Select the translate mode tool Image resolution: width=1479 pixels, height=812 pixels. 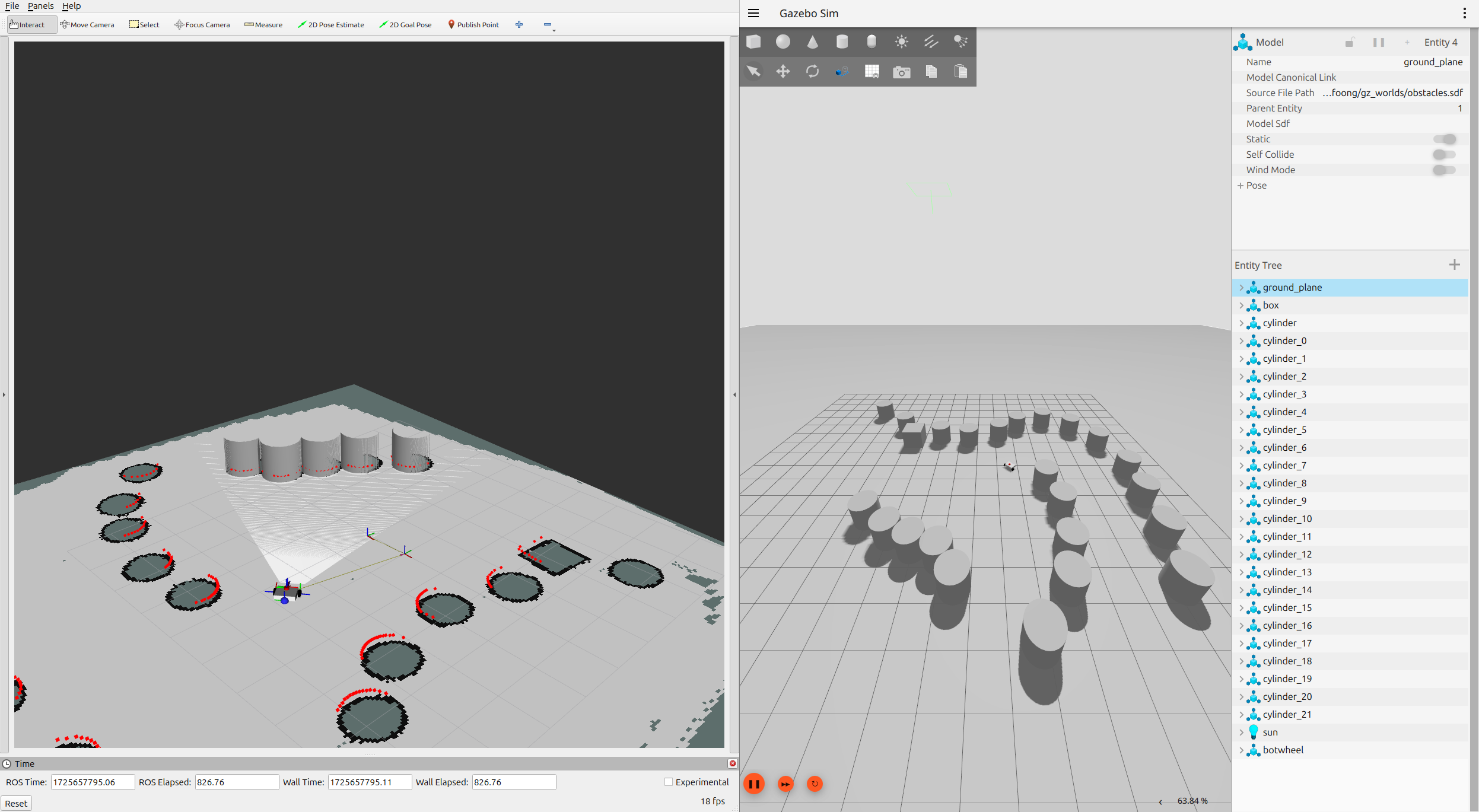pos(783,72)
